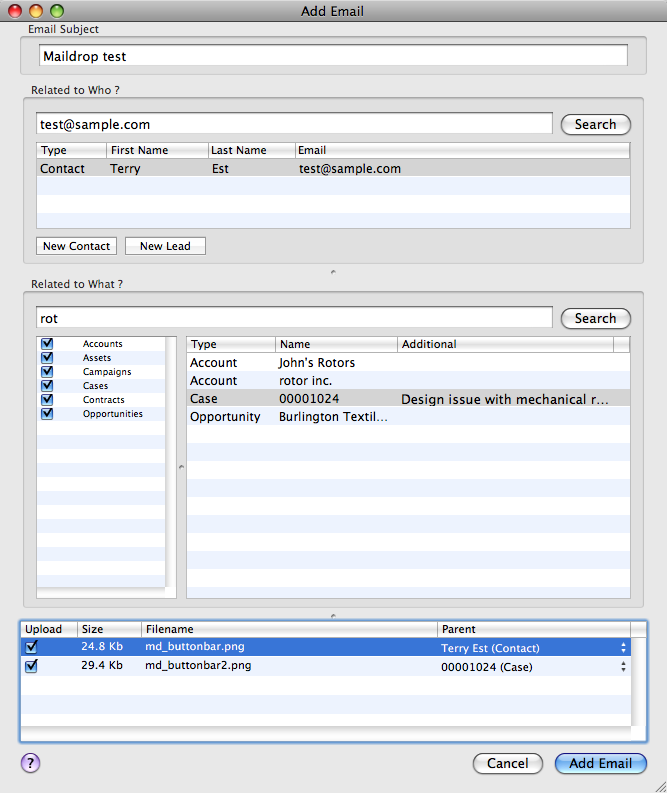This screenshot has height=793, width=667.
Task: Open Parent dropdown for Terry Est (Contact)
Action: pyautogui.click(x=623, y=647)
